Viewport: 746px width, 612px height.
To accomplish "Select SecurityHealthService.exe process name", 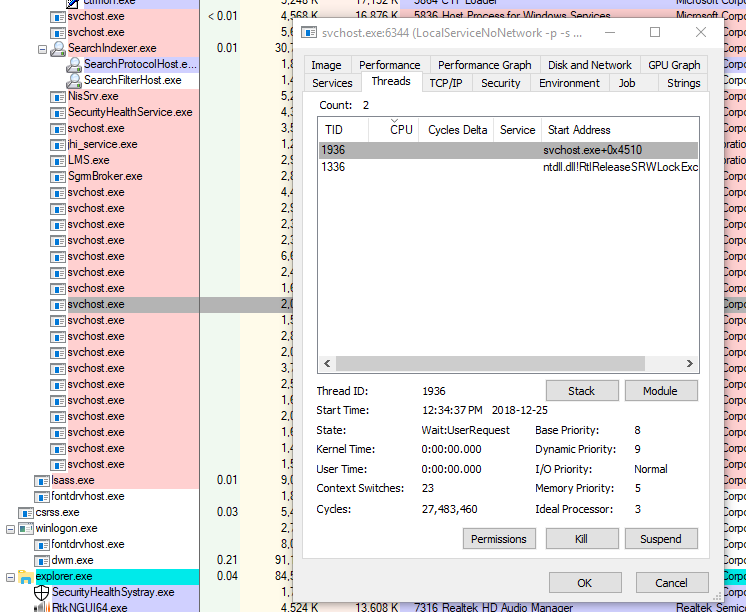I will 130,112.
